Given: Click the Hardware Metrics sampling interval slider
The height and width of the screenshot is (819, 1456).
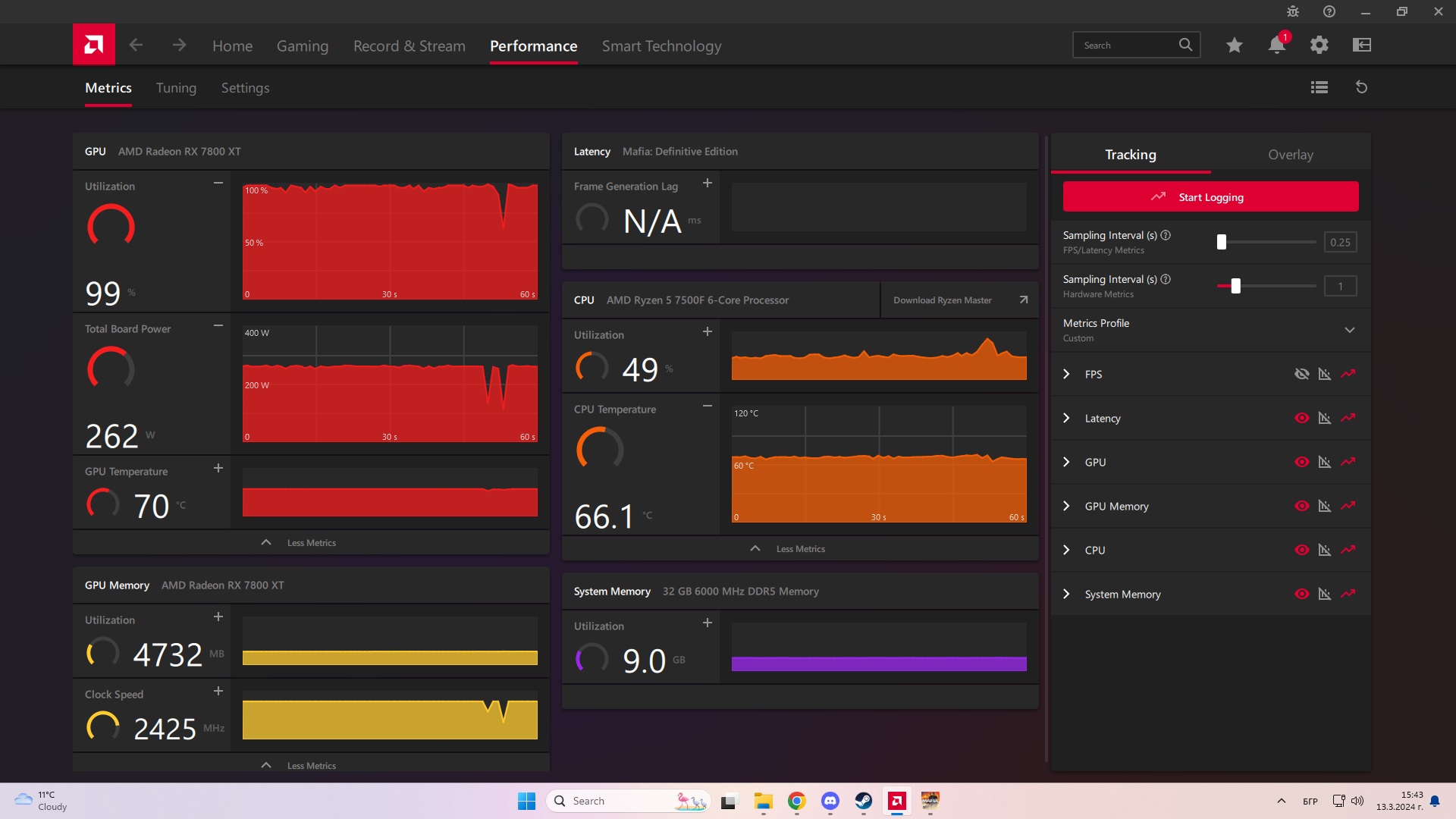Looking at the screenshot, I should (1235, 286).
